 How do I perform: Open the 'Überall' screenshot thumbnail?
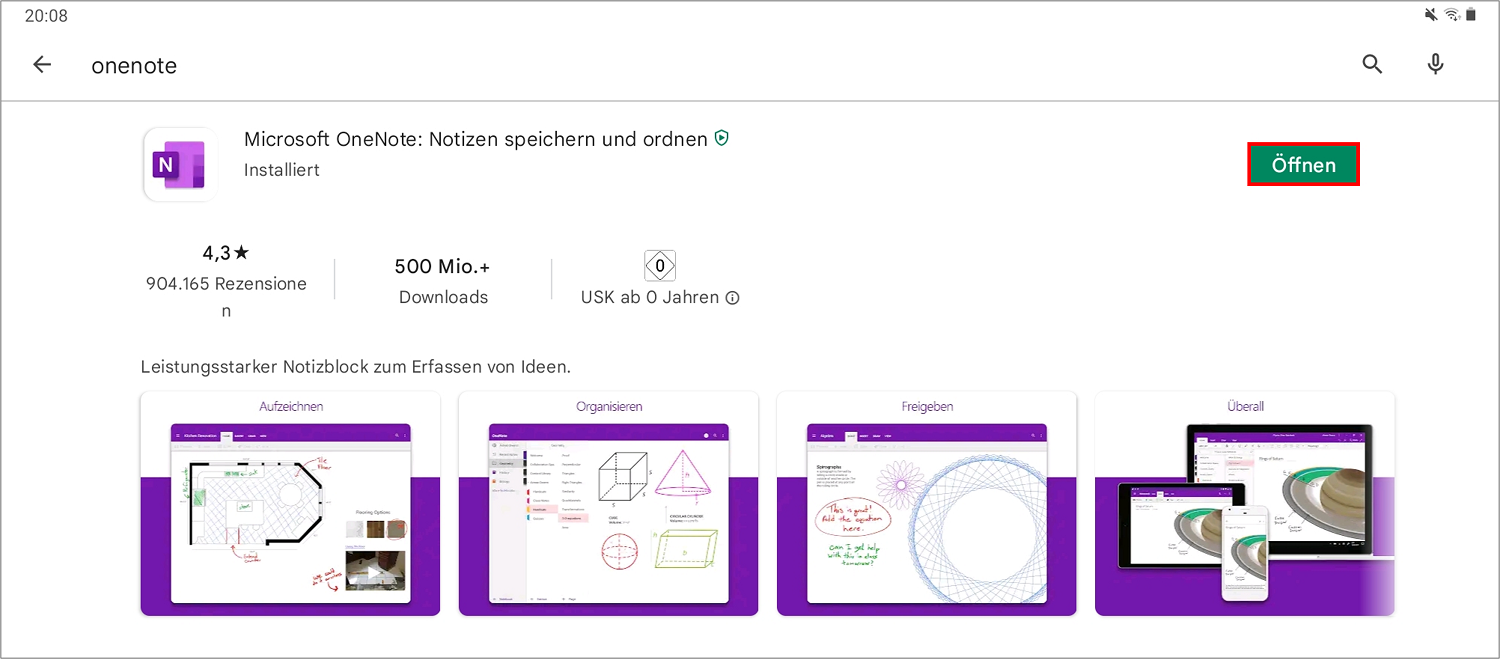point(1245,503)
